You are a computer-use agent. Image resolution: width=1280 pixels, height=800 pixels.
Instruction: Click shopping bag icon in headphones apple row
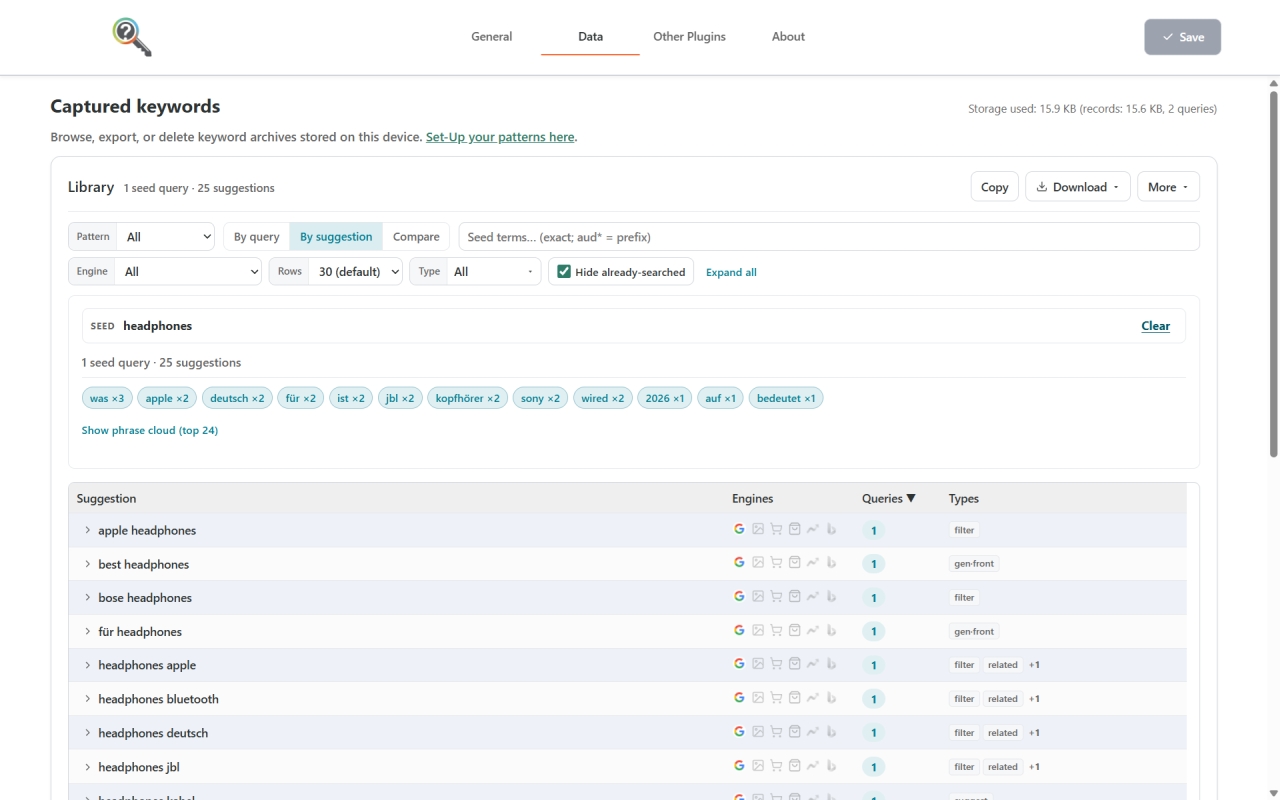(x=795, y=664)
